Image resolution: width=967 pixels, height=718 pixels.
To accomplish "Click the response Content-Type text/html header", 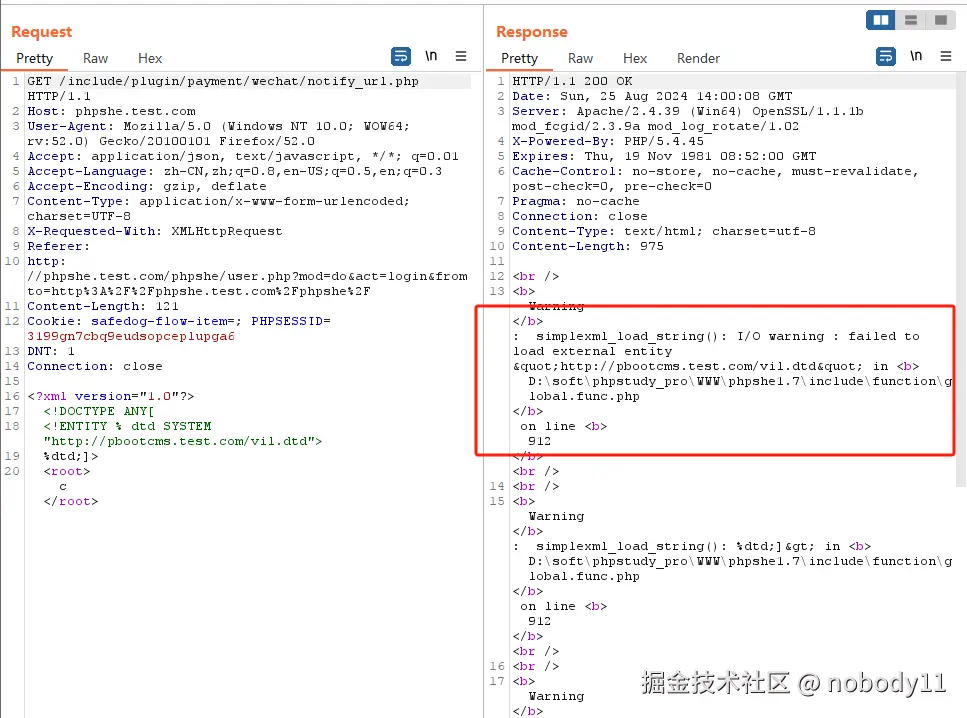I will point(664,231).
